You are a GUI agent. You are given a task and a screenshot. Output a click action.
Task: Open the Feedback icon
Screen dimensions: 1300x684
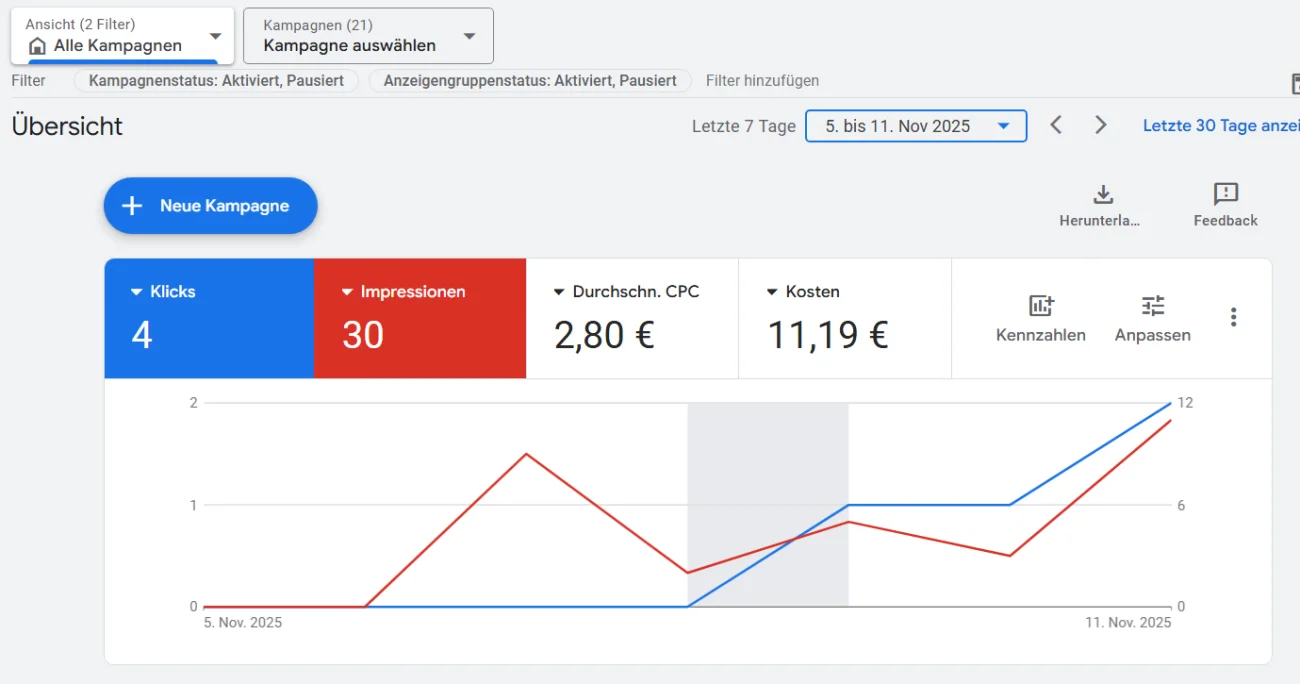[1225, 195]
